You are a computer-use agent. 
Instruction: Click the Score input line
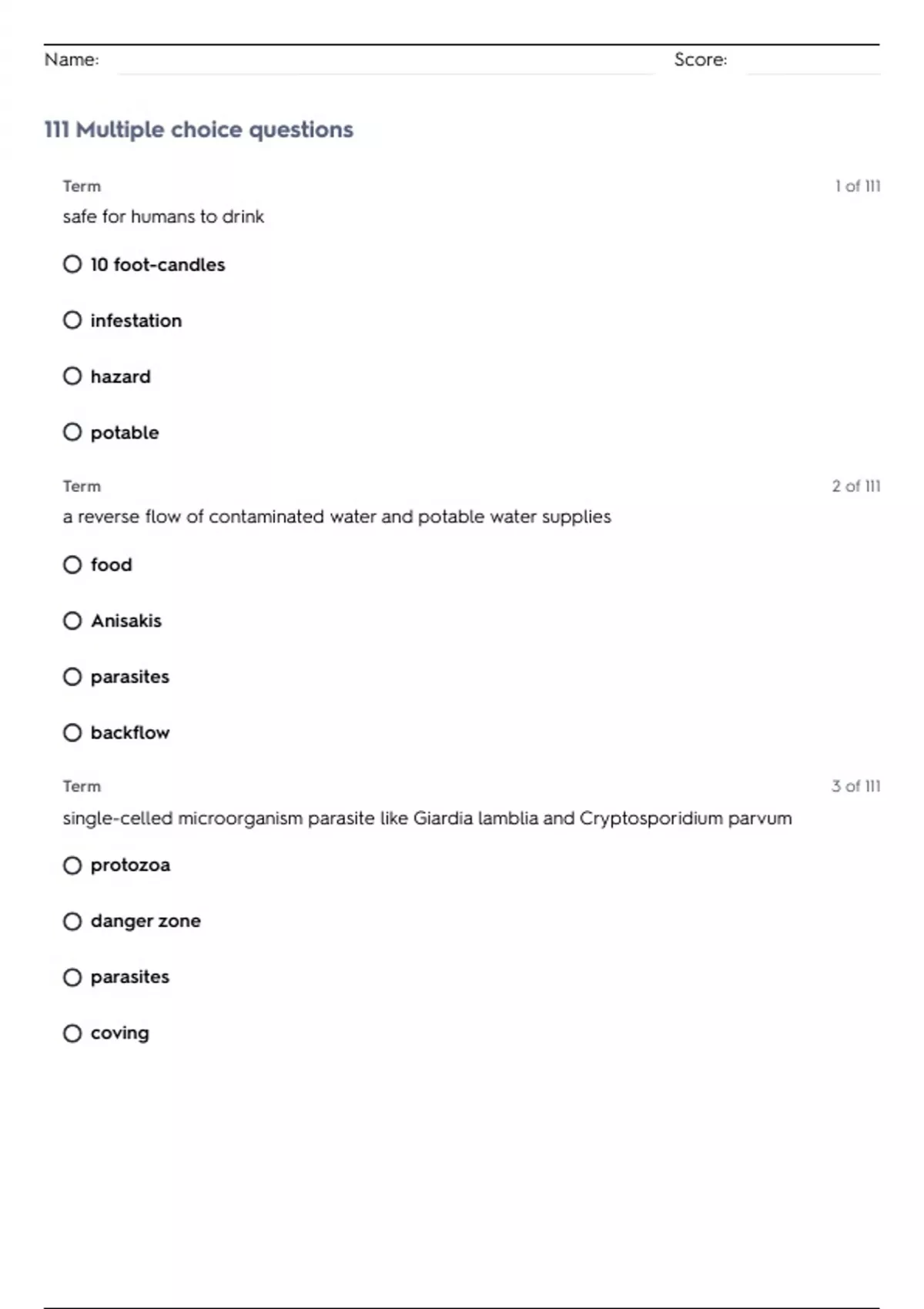click(813, 62)
